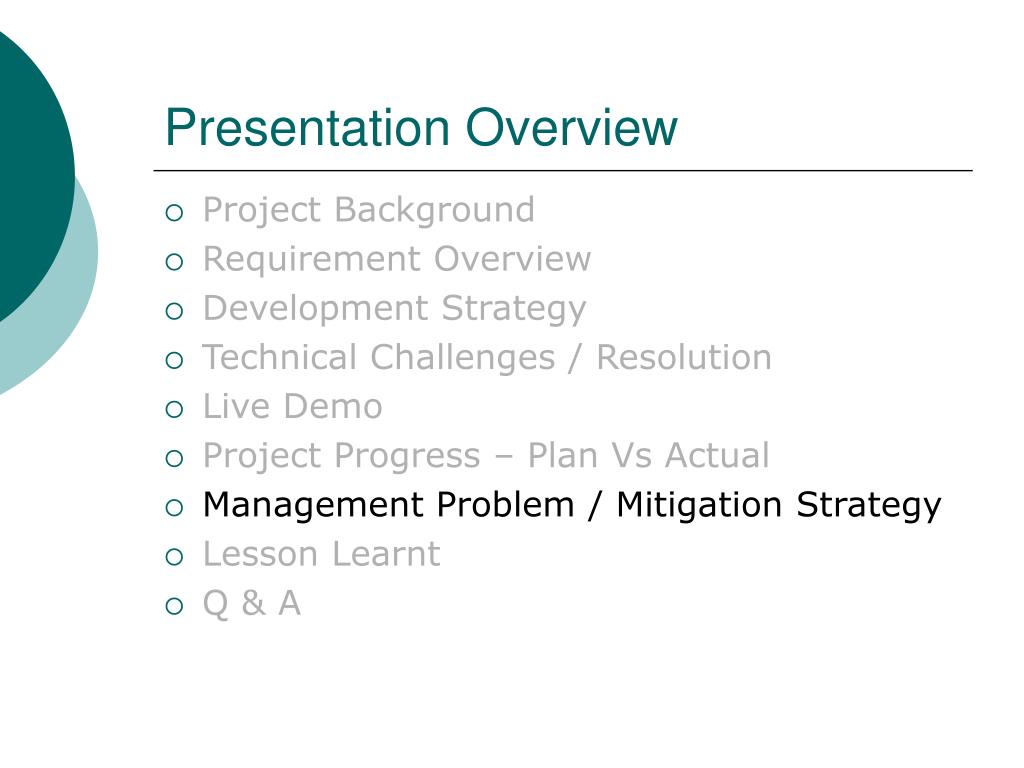Click the bullet circle beside Project Background
This screenshot has width=1024, height=768.
[175, 213]
